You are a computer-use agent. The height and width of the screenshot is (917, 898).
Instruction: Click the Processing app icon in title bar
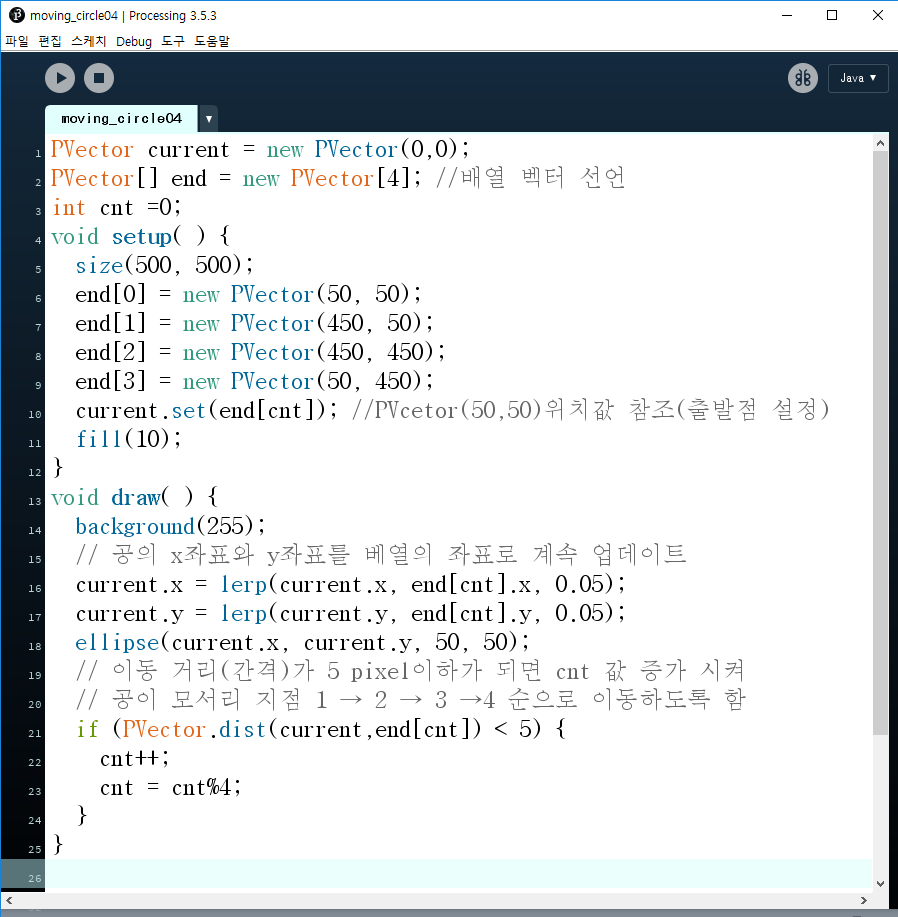[x=16, y=15]
